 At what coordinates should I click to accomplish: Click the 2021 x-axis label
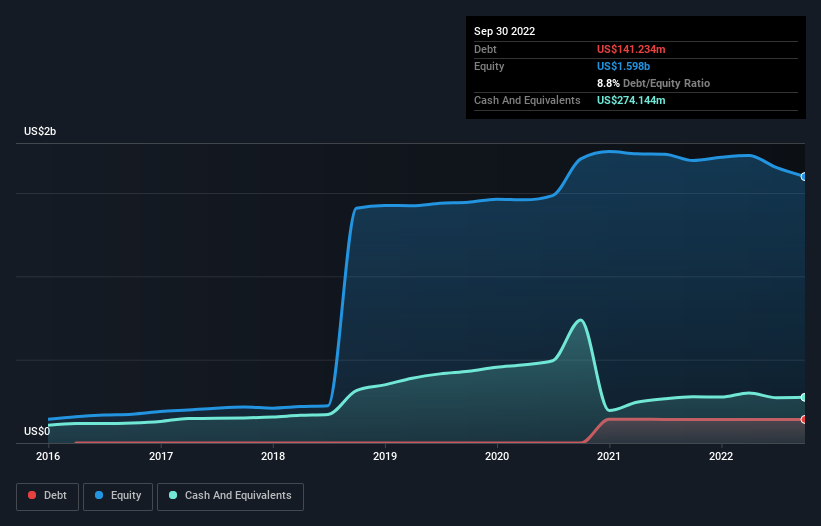pos(609,456)
